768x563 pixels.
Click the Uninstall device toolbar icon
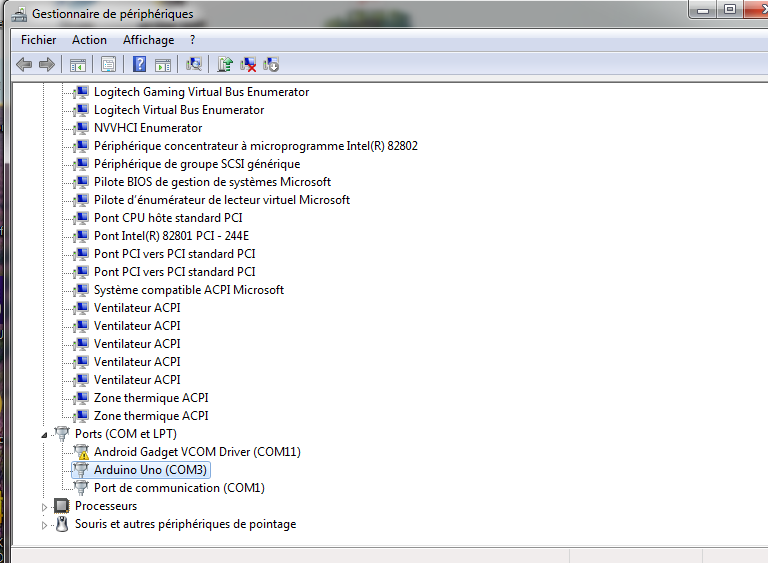(x=248, y=64)
